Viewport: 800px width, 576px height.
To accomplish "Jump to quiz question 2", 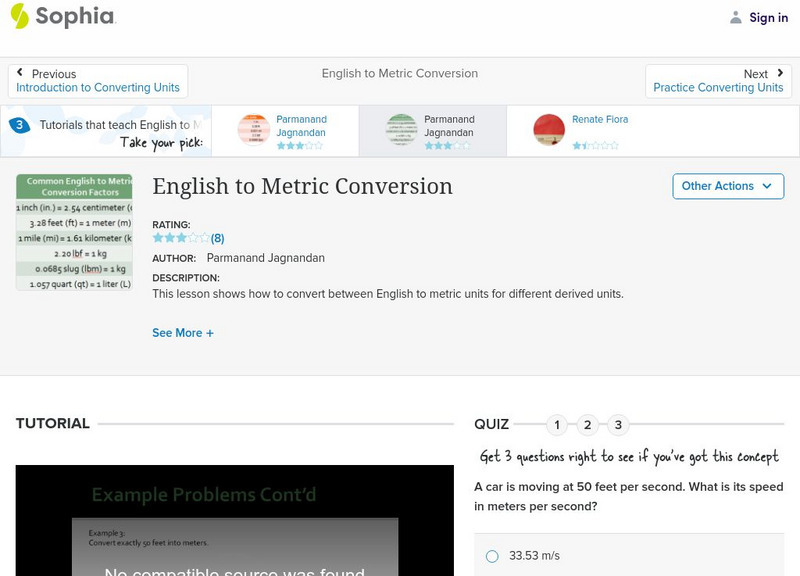I will pos(588,425).
